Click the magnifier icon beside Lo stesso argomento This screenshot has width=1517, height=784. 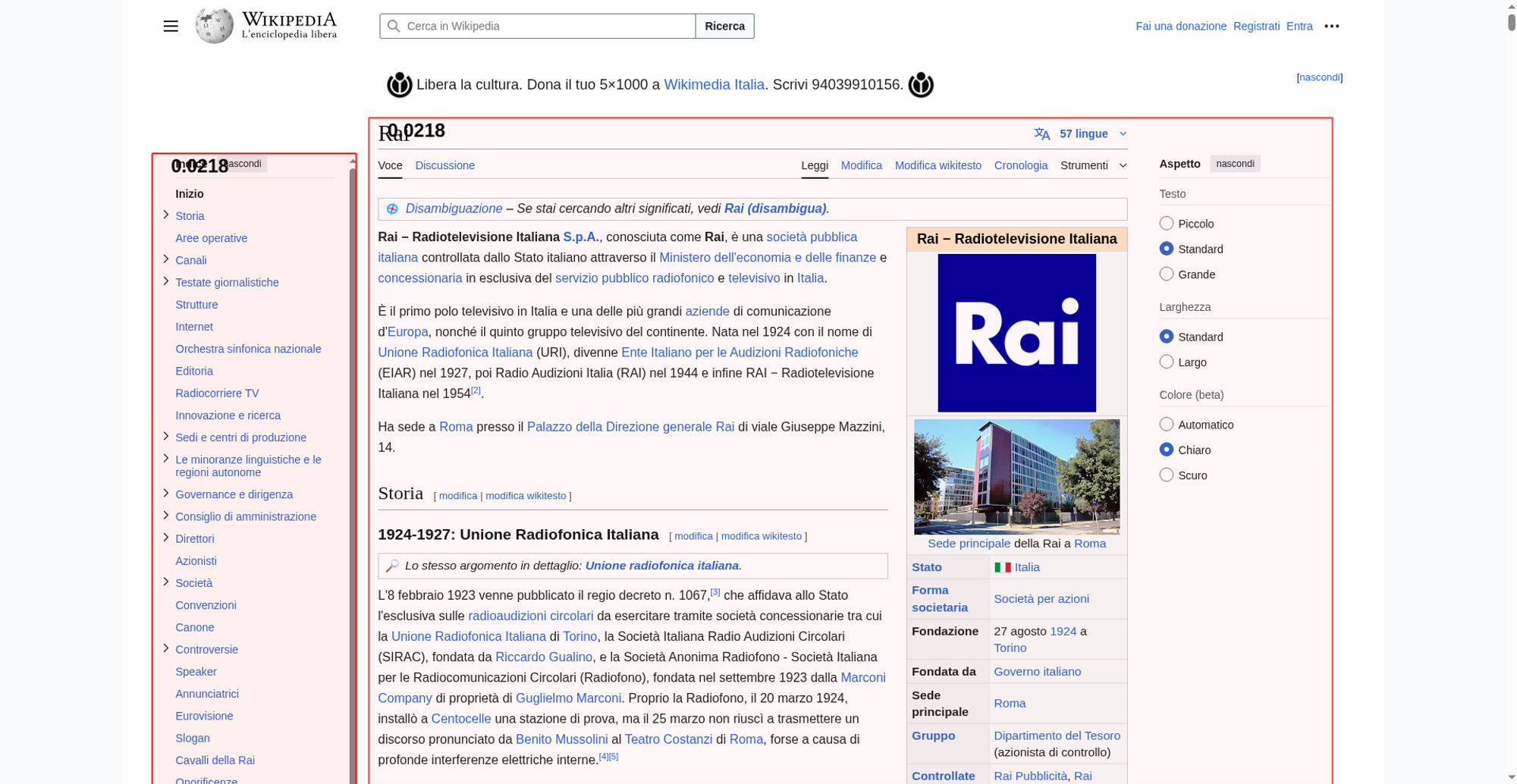392,566
